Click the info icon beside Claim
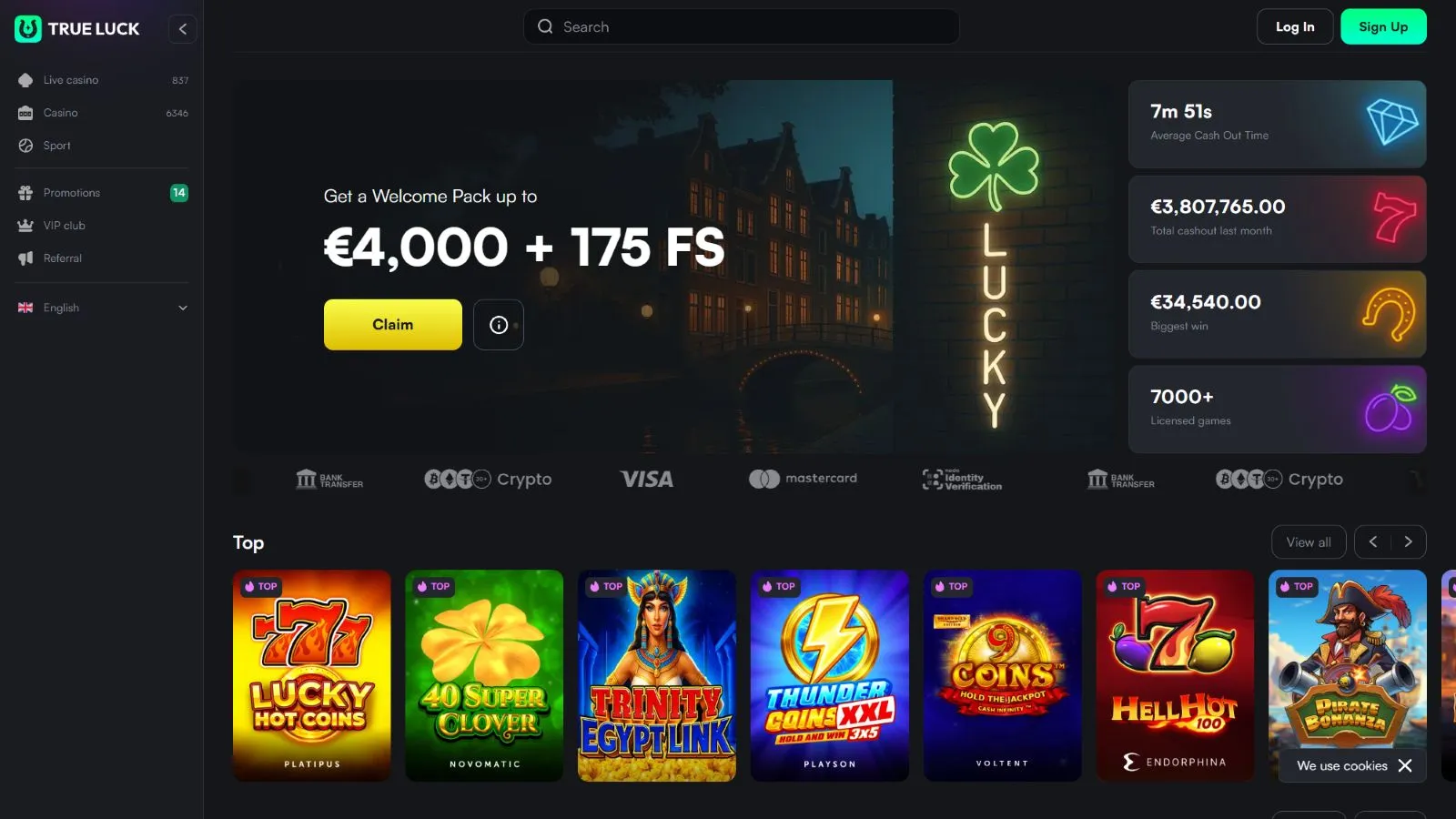This screenshot has width=1456, height=819. 499,325
